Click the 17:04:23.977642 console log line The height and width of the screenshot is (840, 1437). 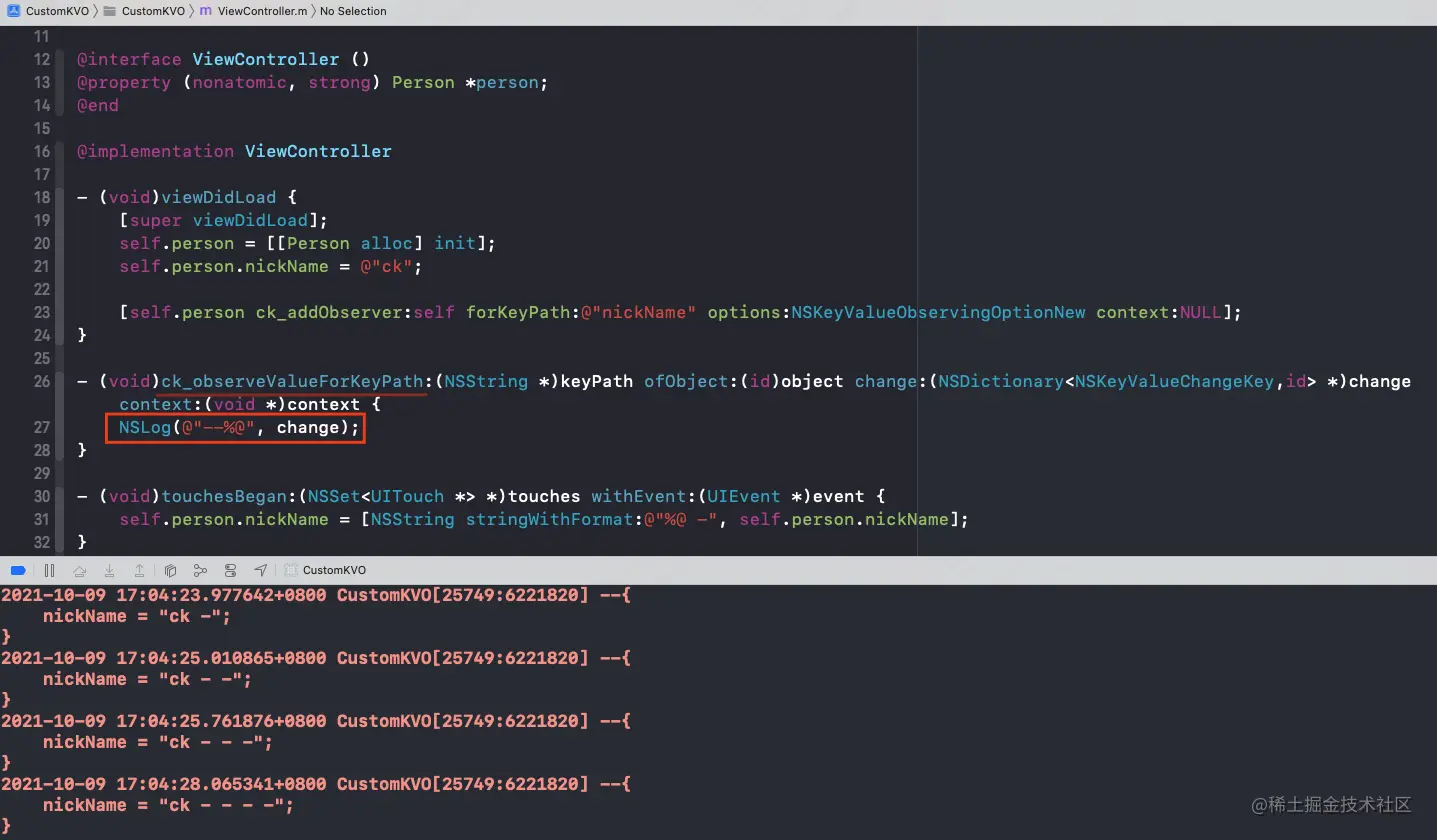coord(316,595)
